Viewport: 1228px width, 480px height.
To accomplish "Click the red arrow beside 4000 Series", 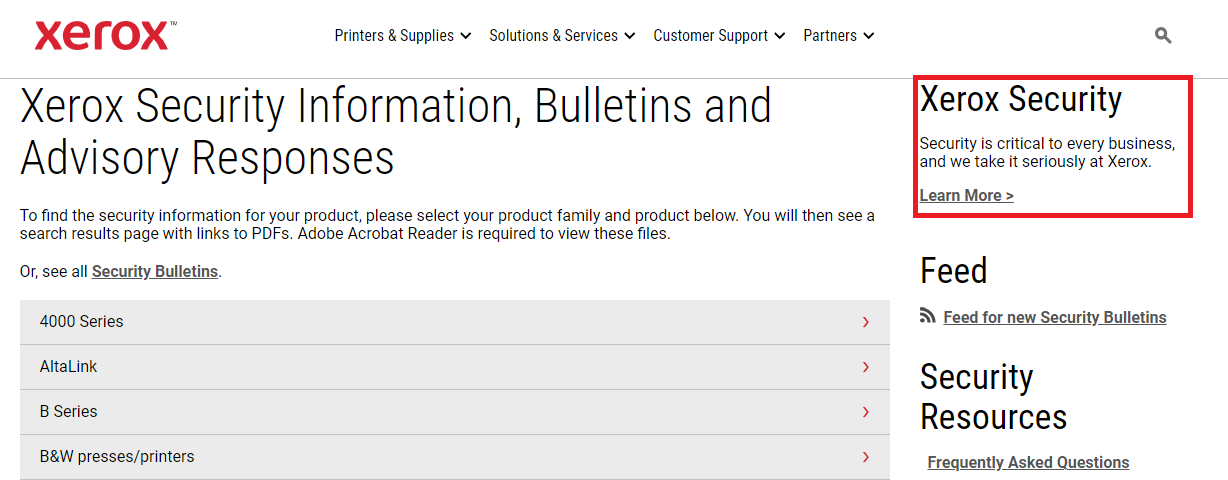I will click(865, 322).
